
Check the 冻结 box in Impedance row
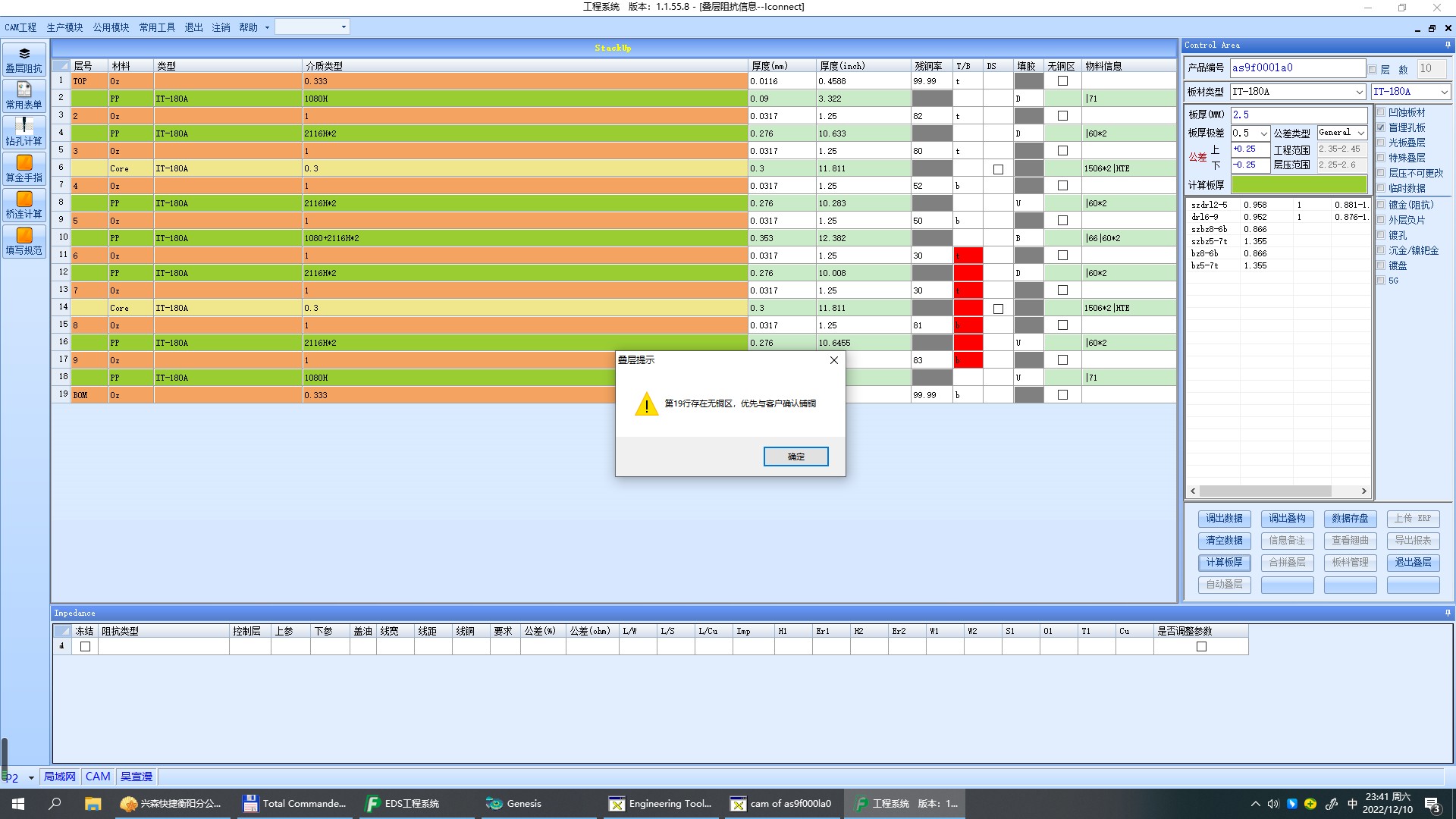point(85,647)
